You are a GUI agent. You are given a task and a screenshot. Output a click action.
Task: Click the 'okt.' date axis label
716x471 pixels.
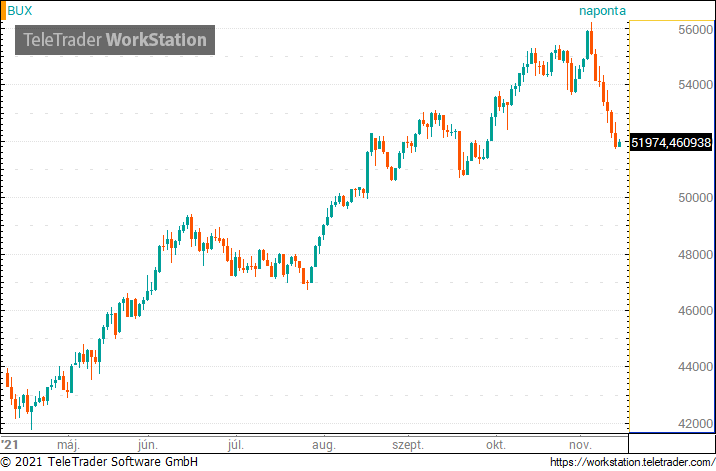(496, 445)
